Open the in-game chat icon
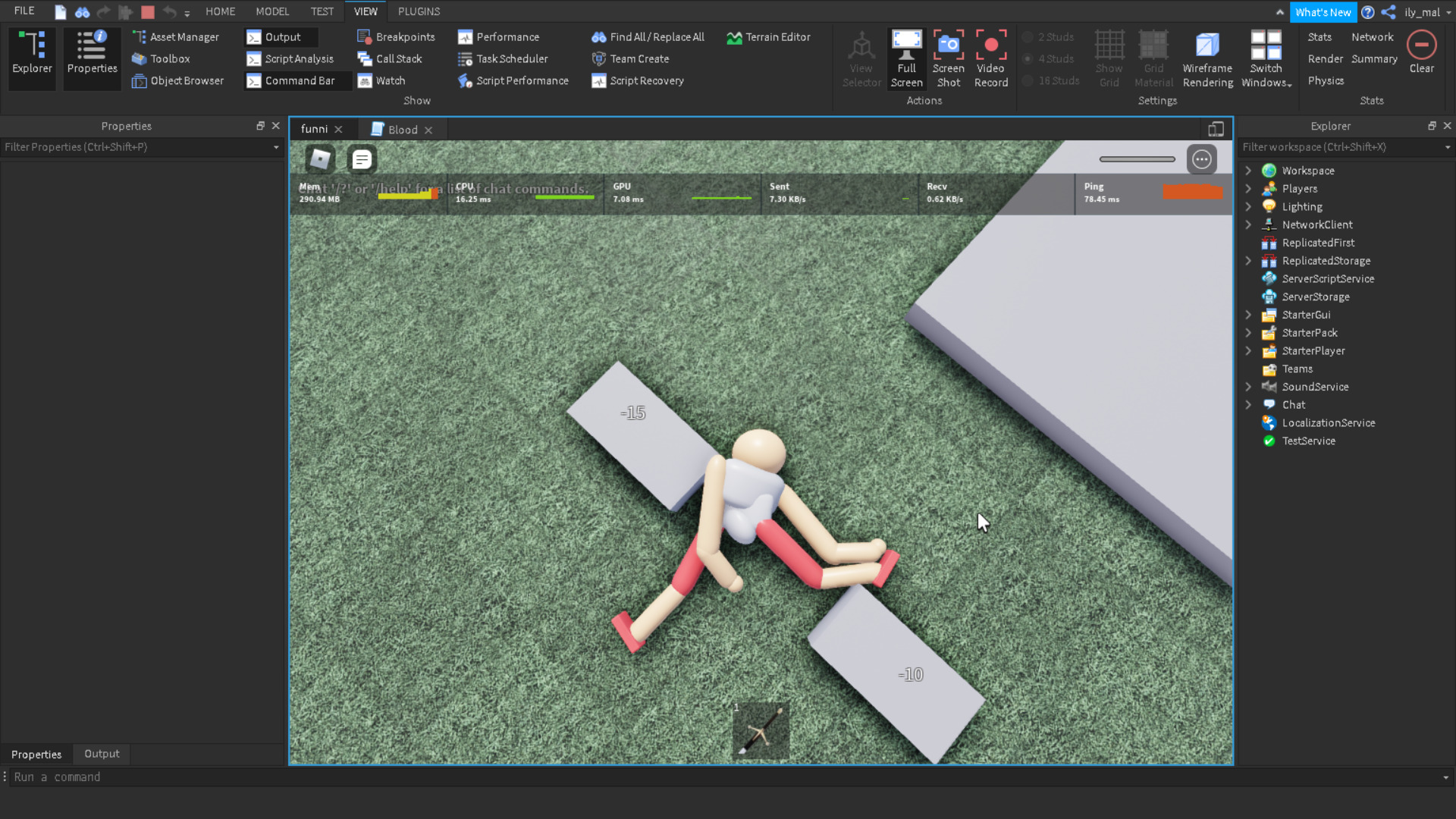 click(362, 159)
